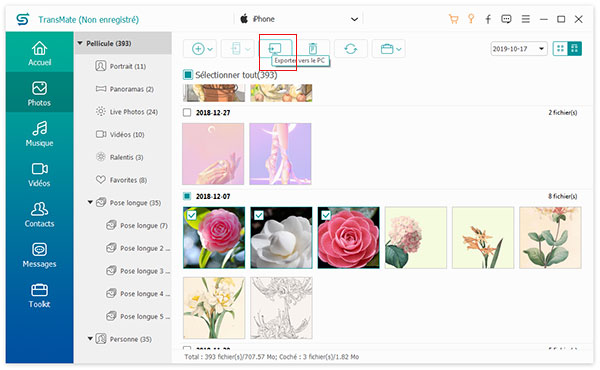Open the Photos section in sidebar
Image resolution: width=600 pixels, height=370 pixels.
tap(39, 93)
